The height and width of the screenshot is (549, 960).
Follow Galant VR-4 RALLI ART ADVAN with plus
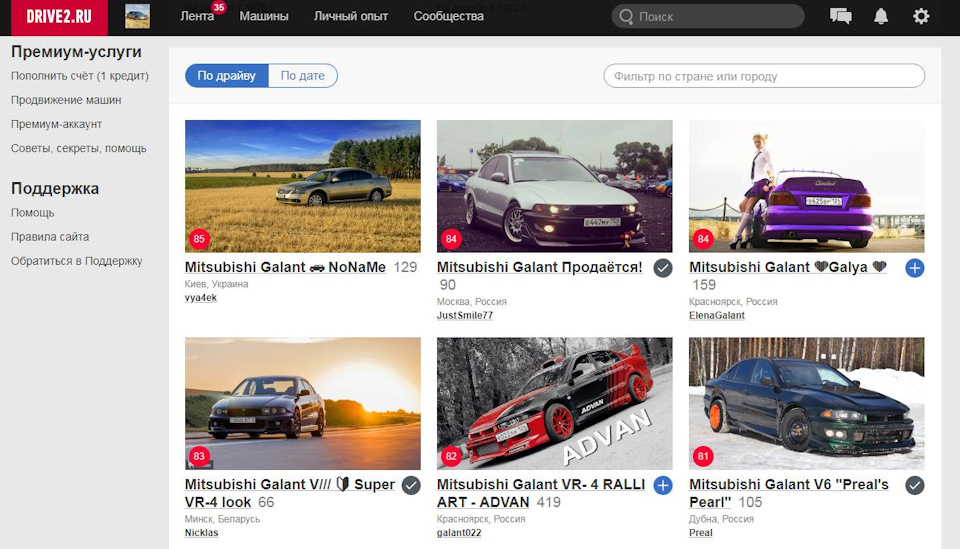[x=662, y=485]
